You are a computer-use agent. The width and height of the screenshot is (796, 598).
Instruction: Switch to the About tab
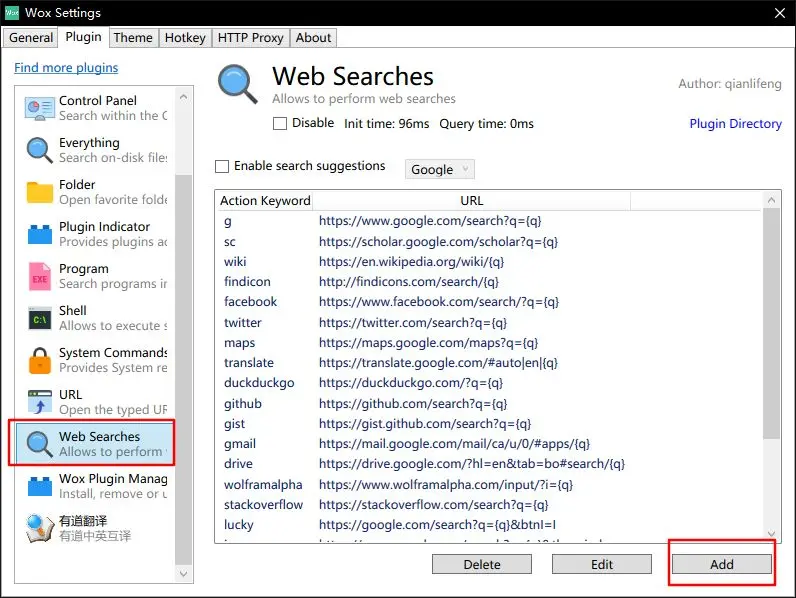313,38
